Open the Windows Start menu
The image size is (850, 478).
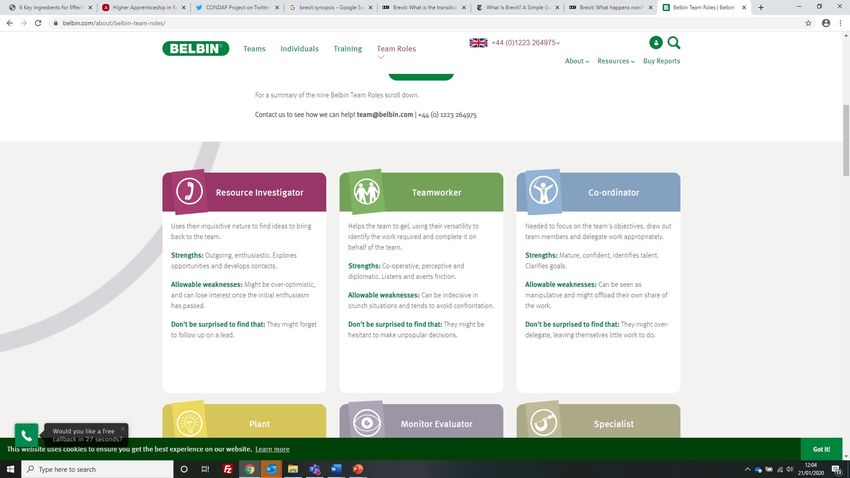point(10,469)
